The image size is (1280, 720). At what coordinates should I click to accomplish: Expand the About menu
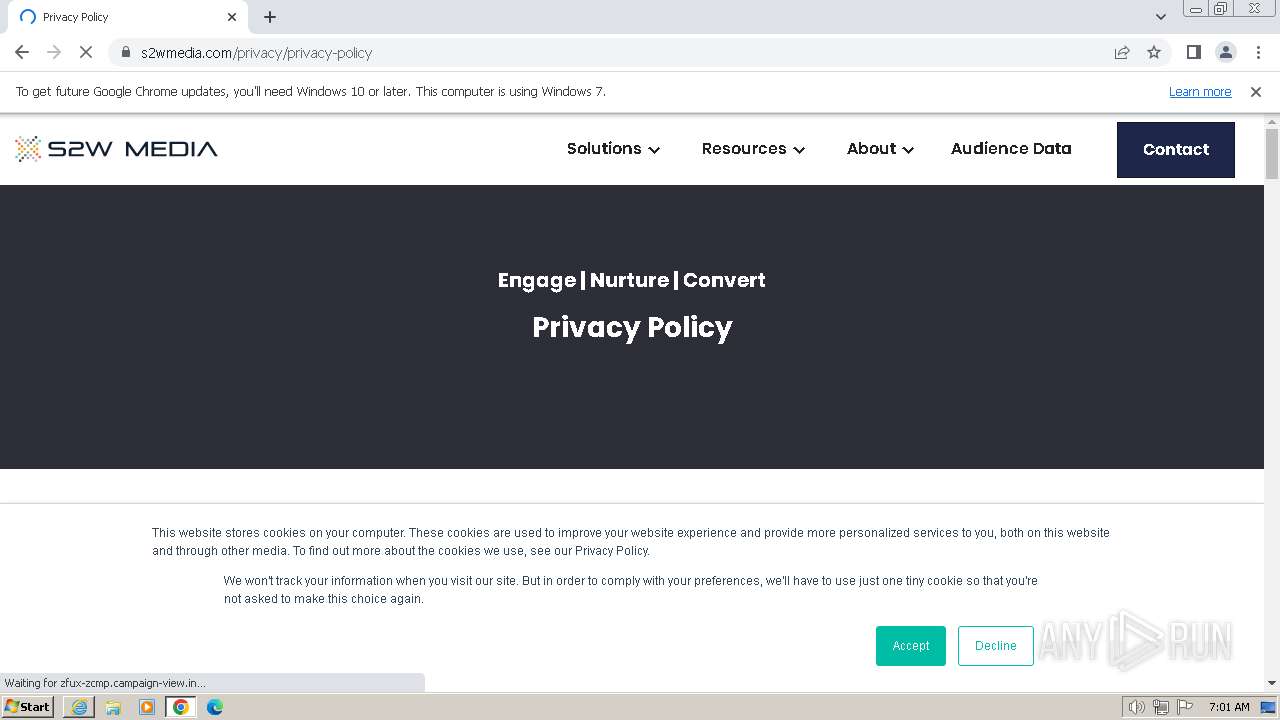point(880,149)
